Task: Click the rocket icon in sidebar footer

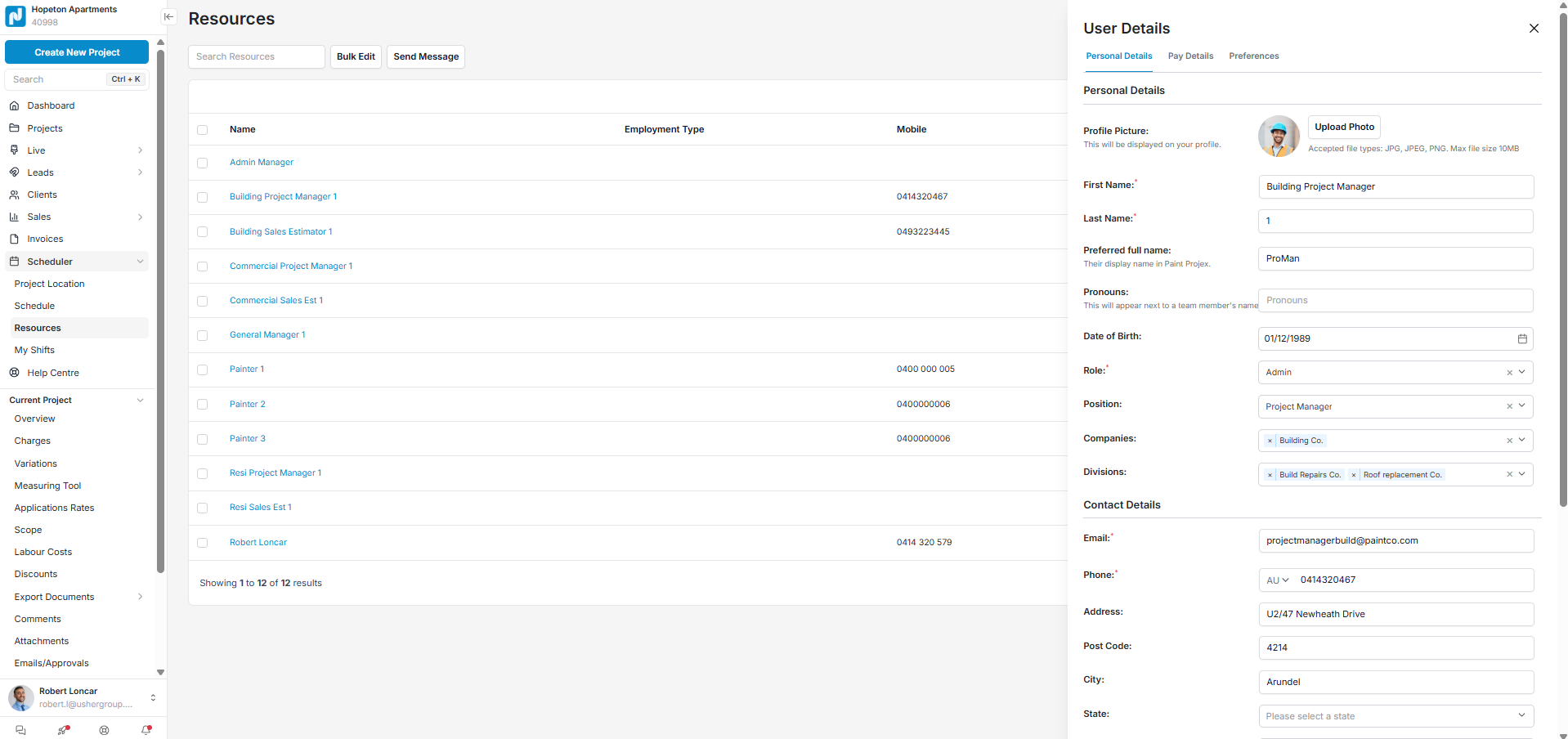Action: coord(63,730)
